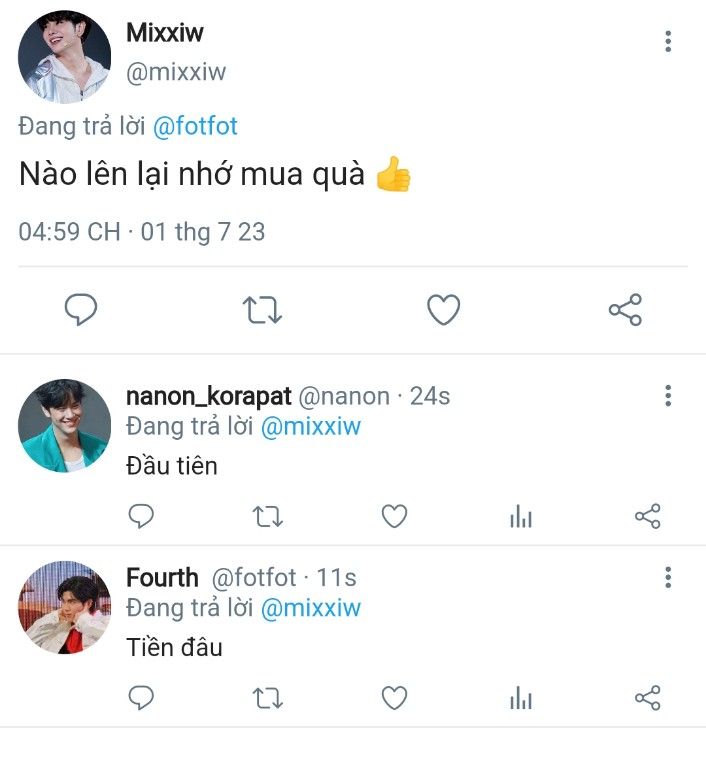Share nanon_korapat's reply
Screen dimensions: 706x769
coord(648,516)
